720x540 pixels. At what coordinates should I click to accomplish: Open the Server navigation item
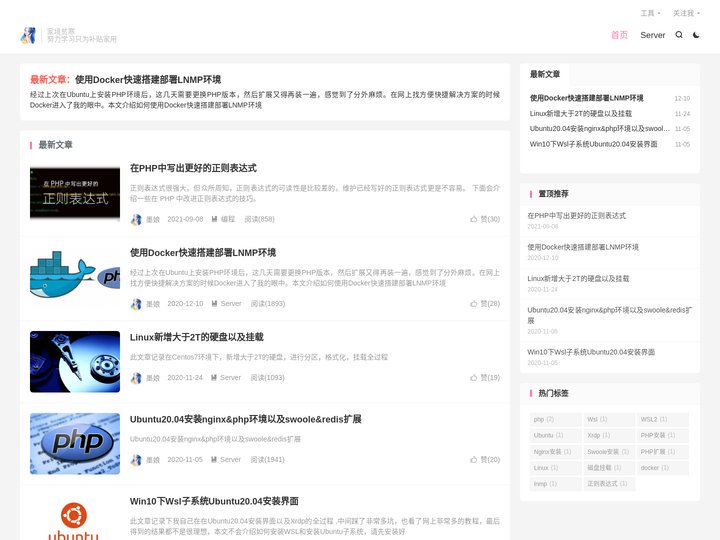(x=652, y=35)
